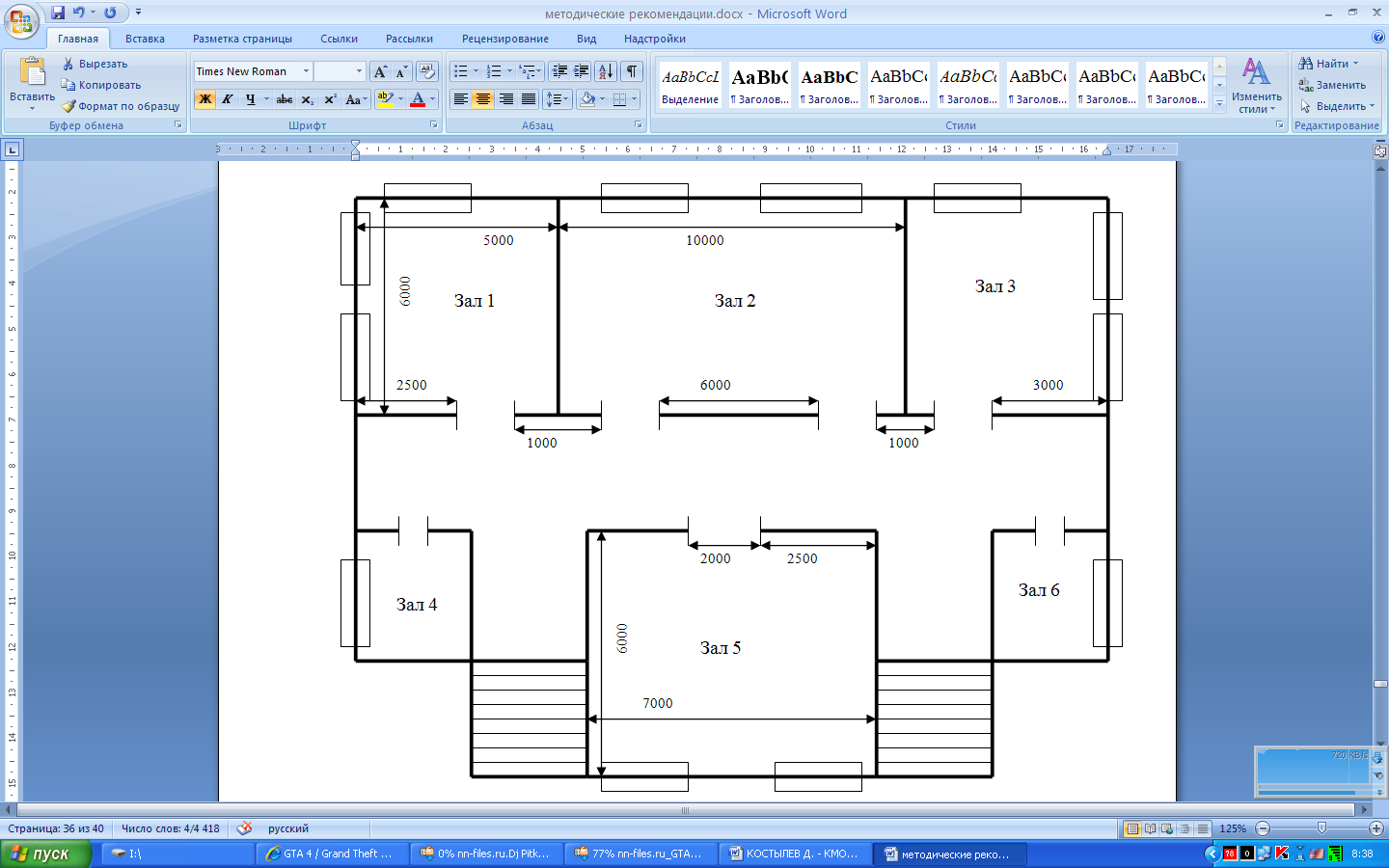1389x868 pixels.
Task: Click the Sort A-to-Z icon
Action: point(605,71)
